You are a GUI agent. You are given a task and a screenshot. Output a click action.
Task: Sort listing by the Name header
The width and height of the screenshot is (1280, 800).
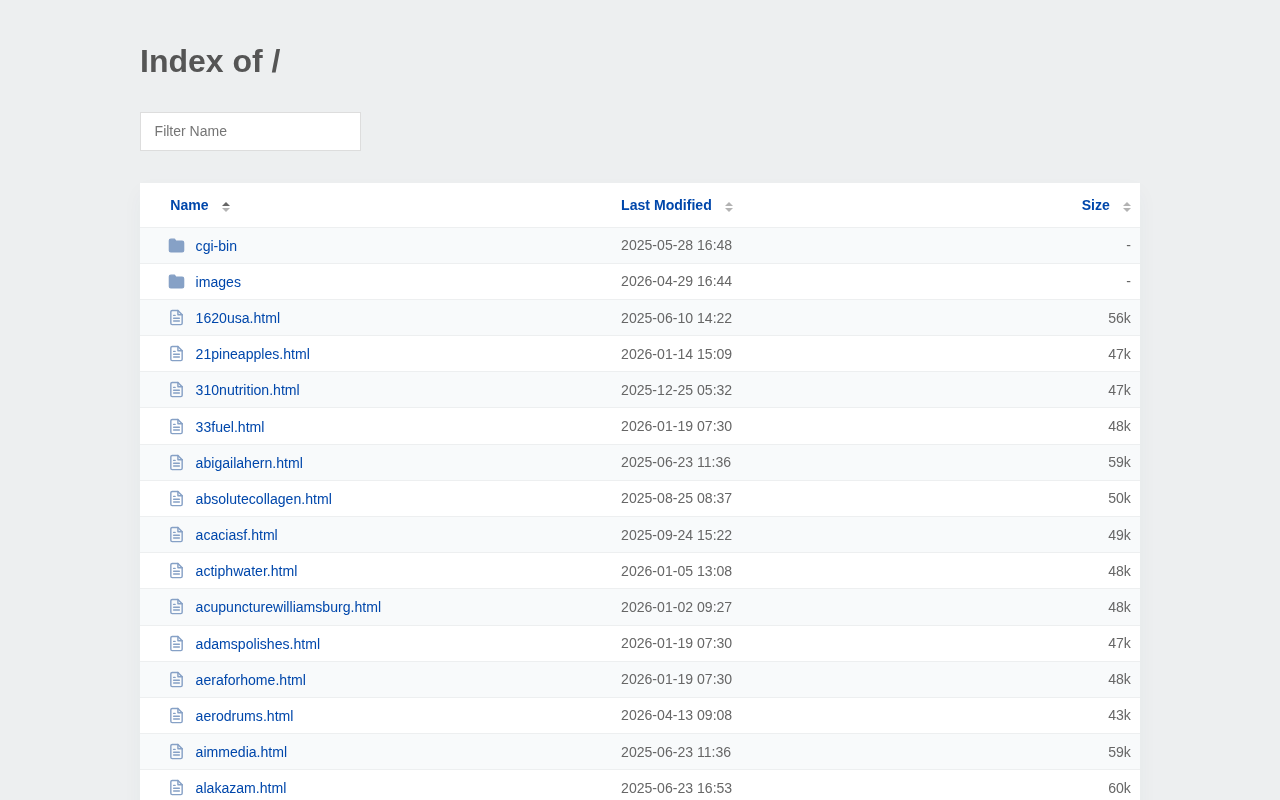pyautogui.click(x=189, y=205)
